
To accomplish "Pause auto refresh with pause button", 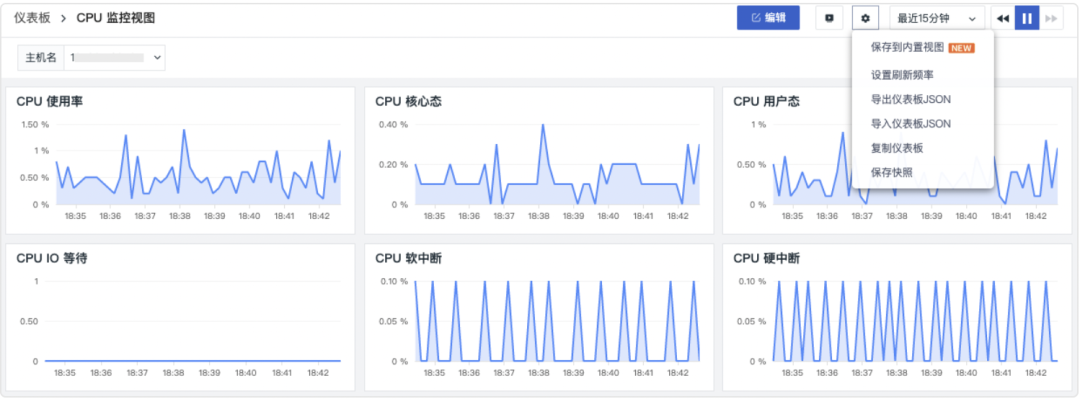I will pos(1027,19).
